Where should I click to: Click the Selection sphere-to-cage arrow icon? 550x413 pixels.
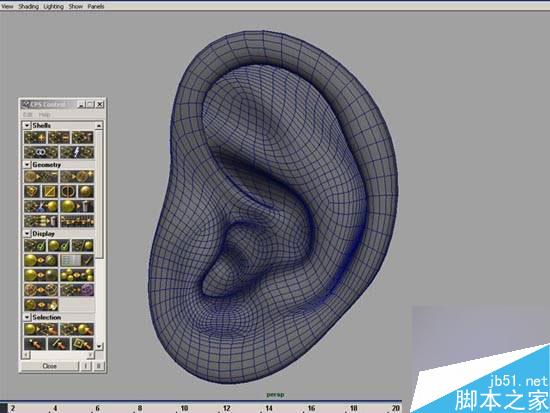click(x=41, y=329)
